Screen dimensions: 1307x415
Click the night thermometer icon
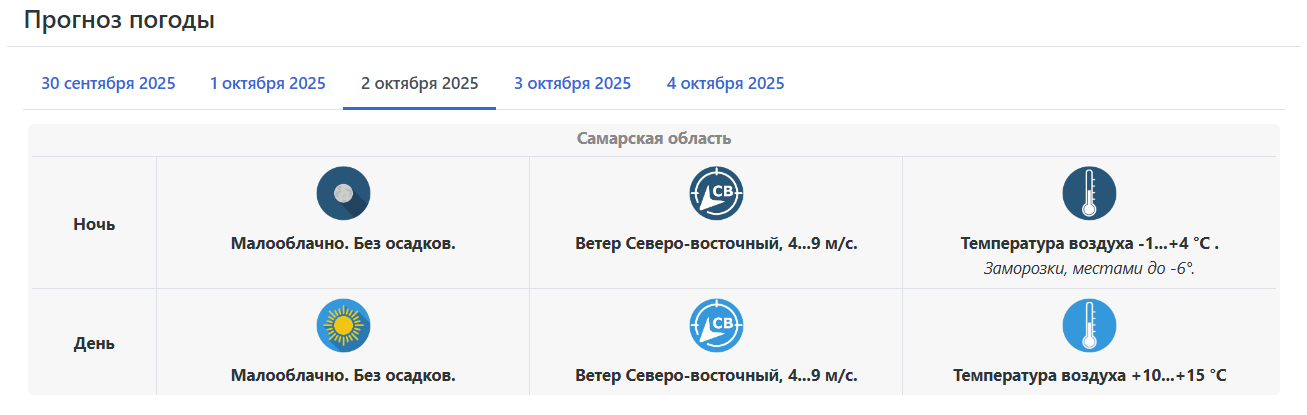coord(1089,193)
